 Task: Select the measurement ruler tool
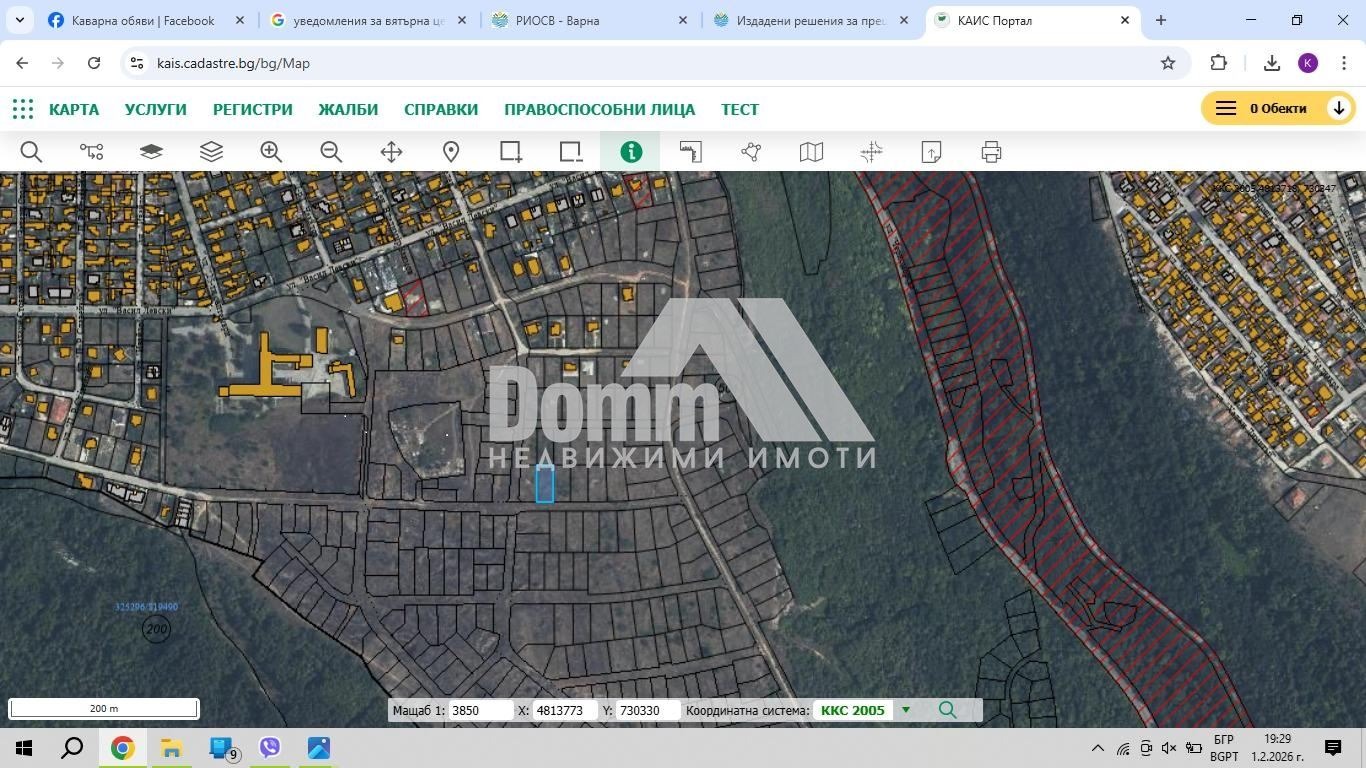[x=691, y=151]
